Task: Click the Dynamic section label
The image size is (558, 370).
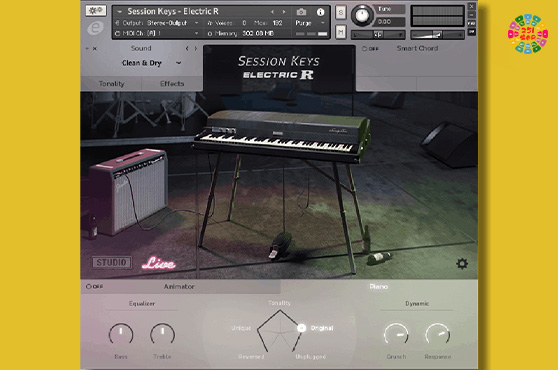Action: 417,303
